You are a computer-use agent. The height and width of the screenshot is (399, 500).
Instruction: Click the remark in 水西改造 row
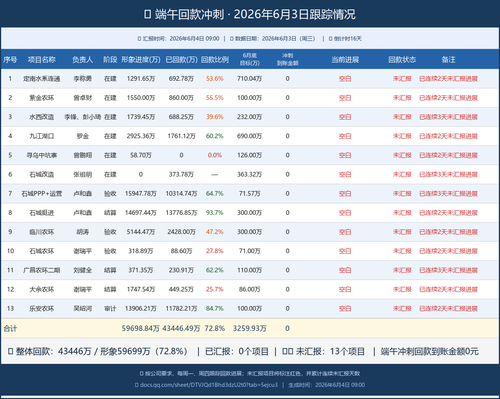point(448,117)
